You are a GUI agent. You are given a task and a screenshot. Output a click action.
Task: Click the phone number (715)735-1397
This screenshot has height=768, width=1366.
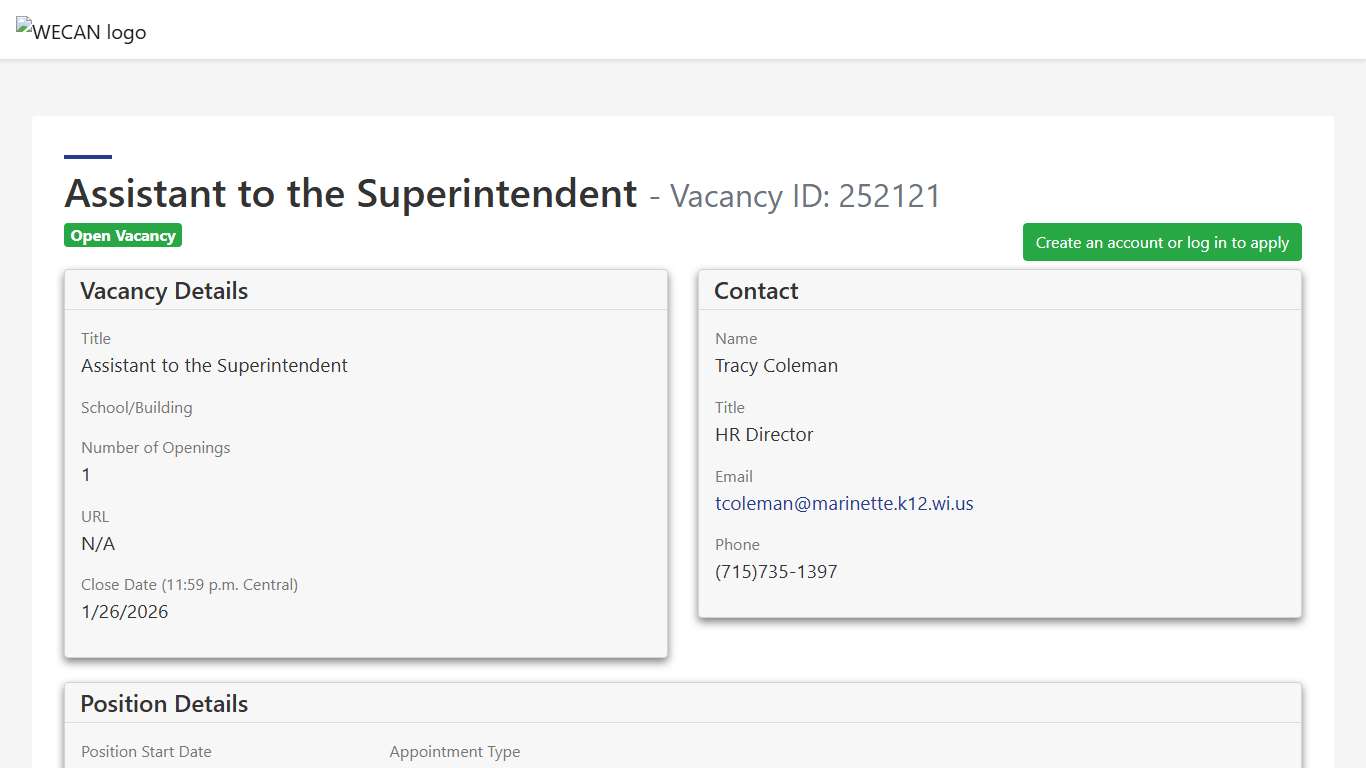click(776, 572)
